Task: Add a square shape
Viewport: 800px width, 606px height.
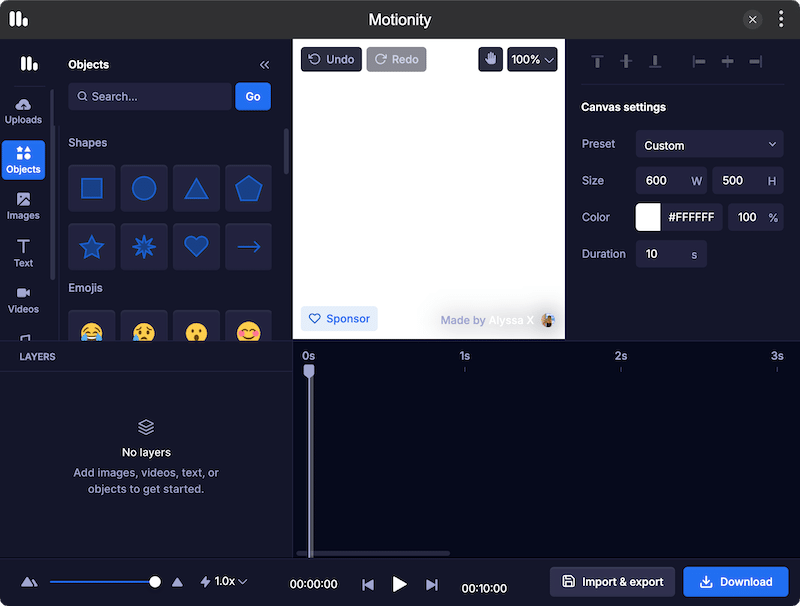Action: click(x=92, y=188)
